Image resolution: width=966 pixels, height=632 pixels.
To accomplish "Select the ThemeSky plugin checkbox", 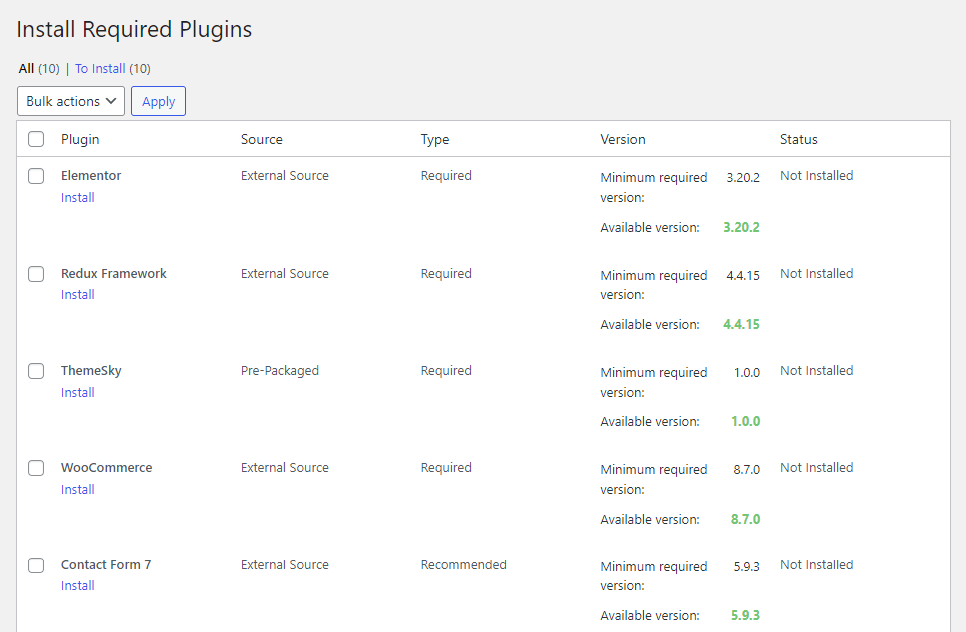I will click(36, 371).
